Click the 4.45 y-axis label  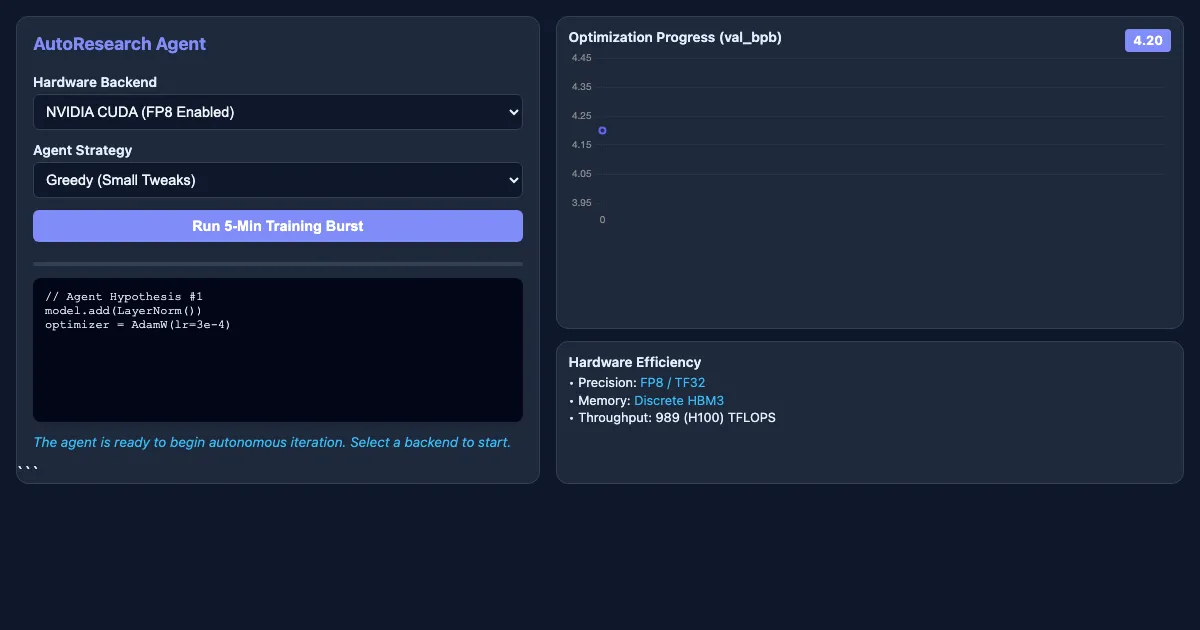[x=581, y=58]
